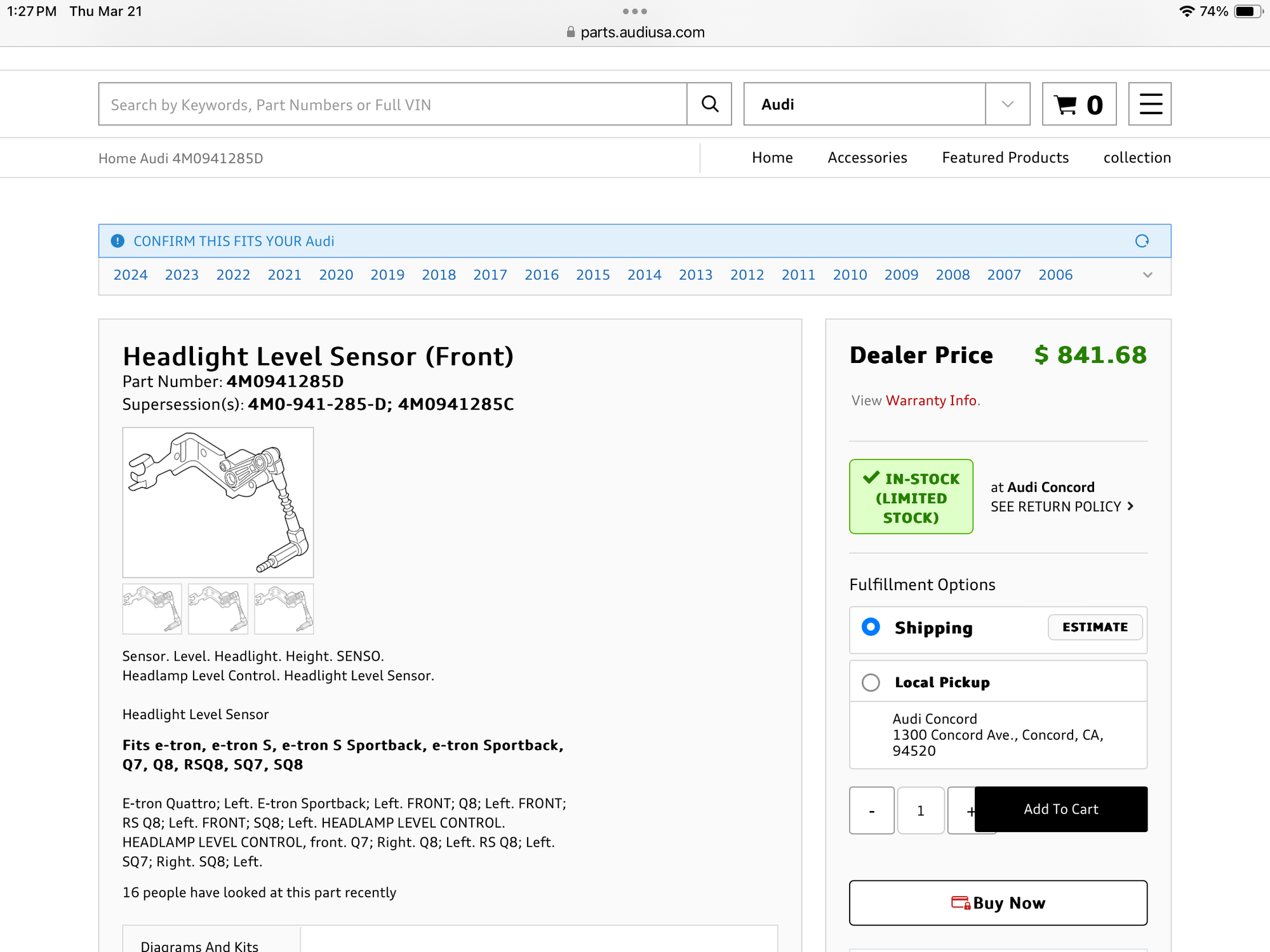The height and width of the screenshot is (952, 1270).
Task: Click the refresh icon in the fitment banner
Action: point(1142,241)
